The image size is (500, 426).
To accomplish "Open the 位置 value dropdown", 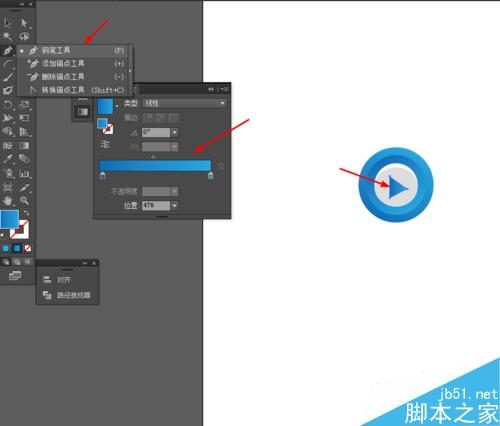I will [x=175, y=206].
